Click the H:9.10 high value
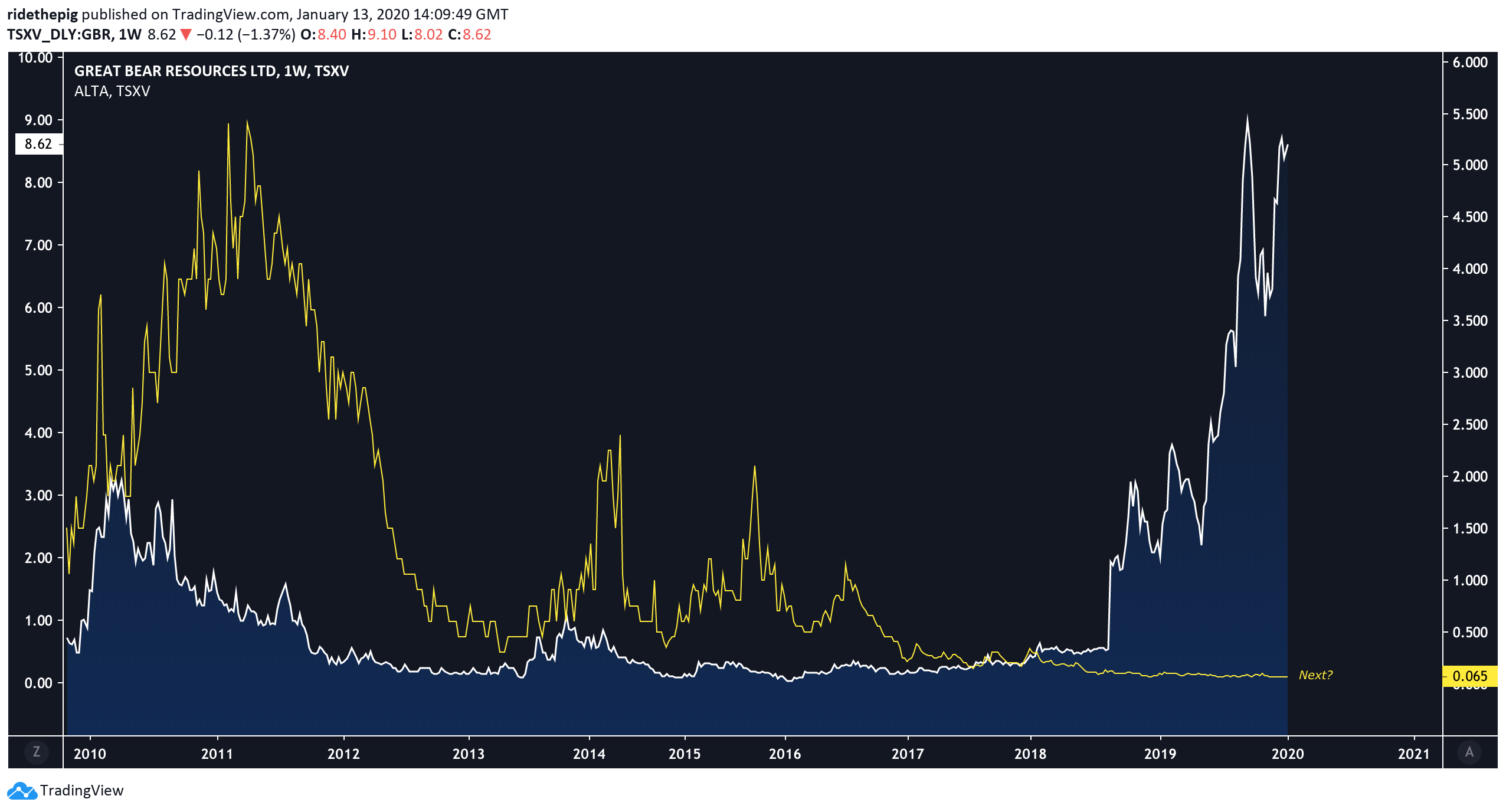Screen dimensions: 1506x812 point(374,34)
